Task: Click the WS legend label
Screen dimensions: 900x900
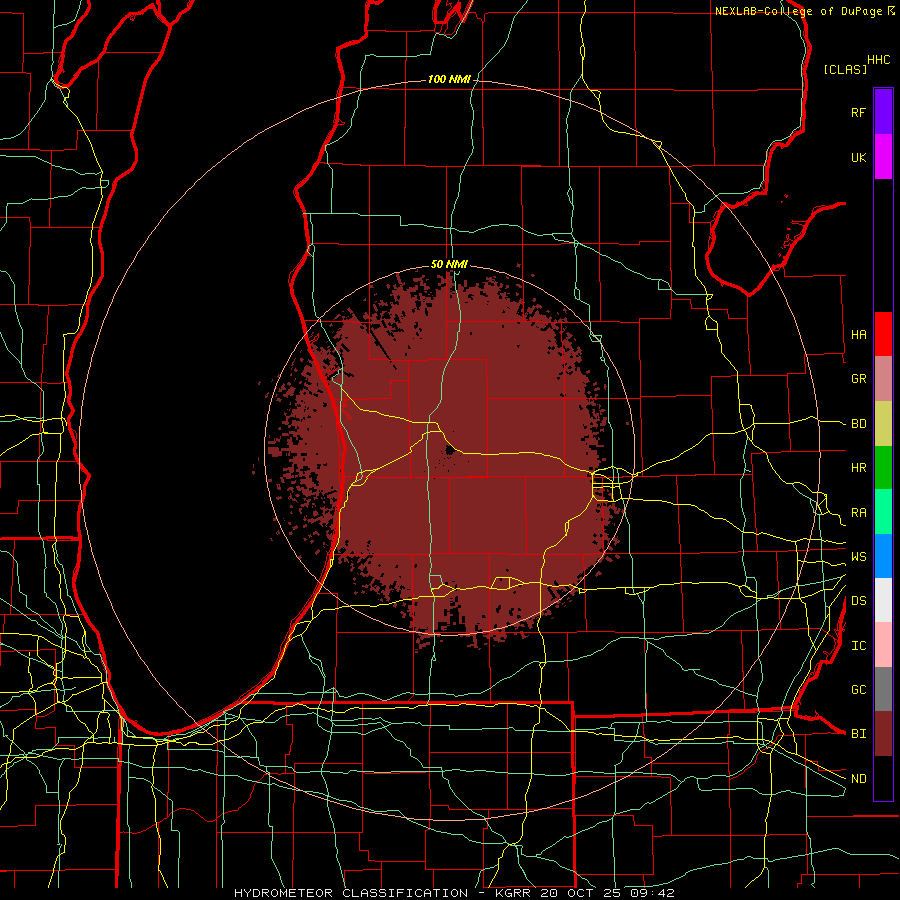Action: 859,556
